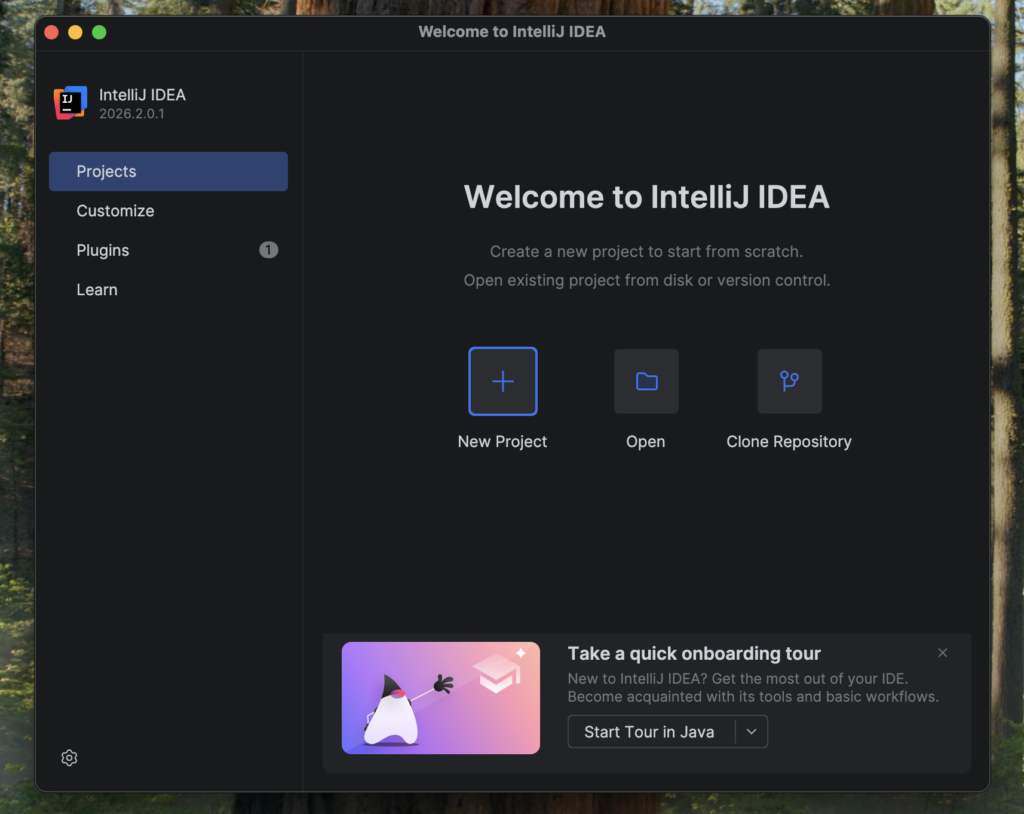Click the Open folder icon
1024x814 pixels.
tap(646, 381)
